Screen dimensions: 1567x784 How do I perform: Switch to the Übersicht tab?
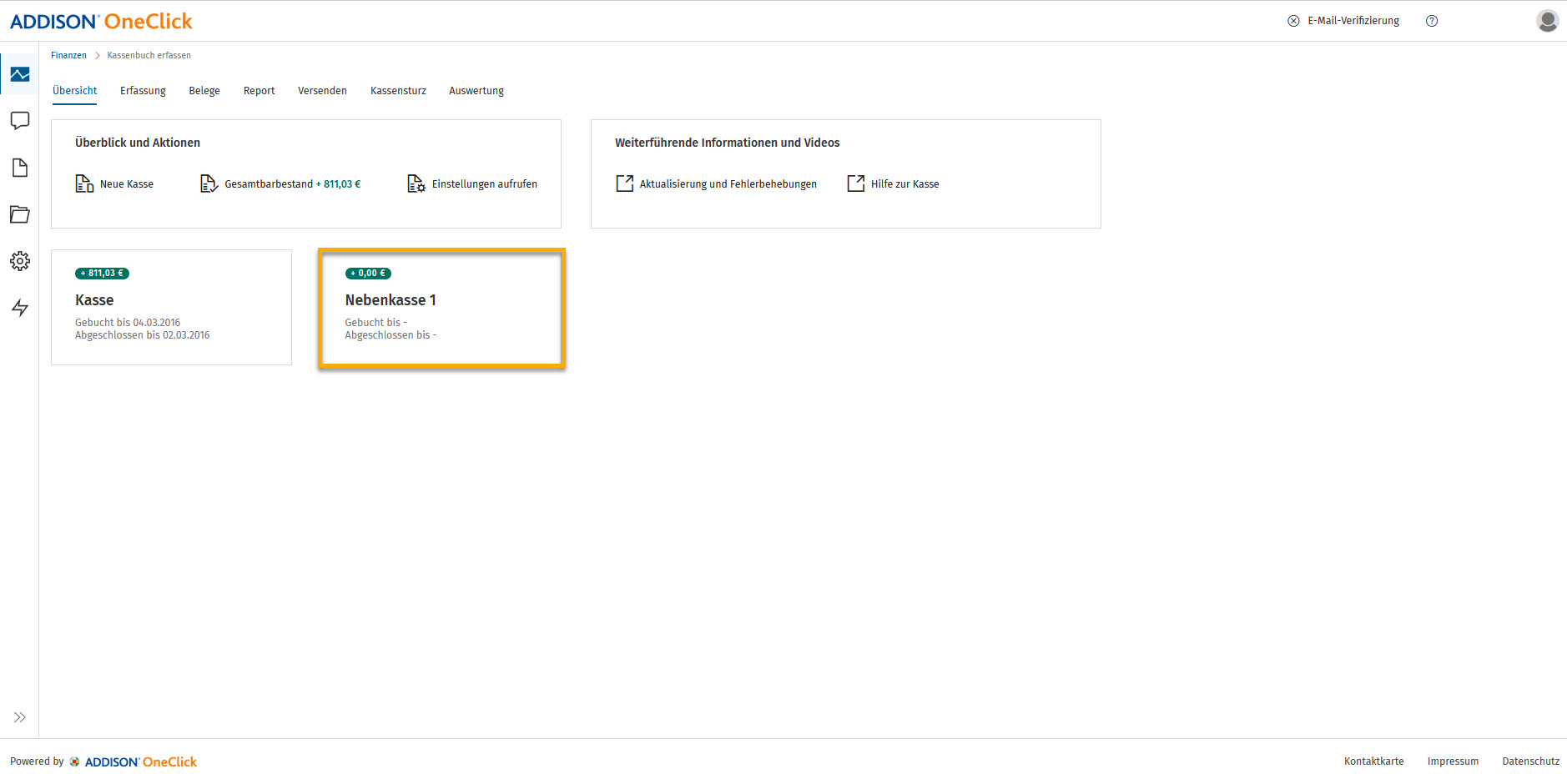[75, 91]
